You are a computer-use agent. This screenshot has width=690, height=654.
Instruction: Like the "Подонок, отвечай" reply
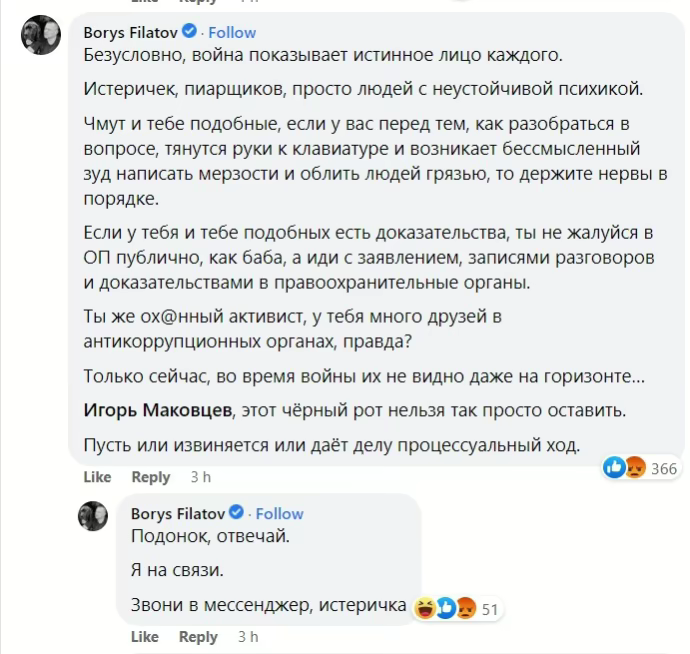click(144, 637)
